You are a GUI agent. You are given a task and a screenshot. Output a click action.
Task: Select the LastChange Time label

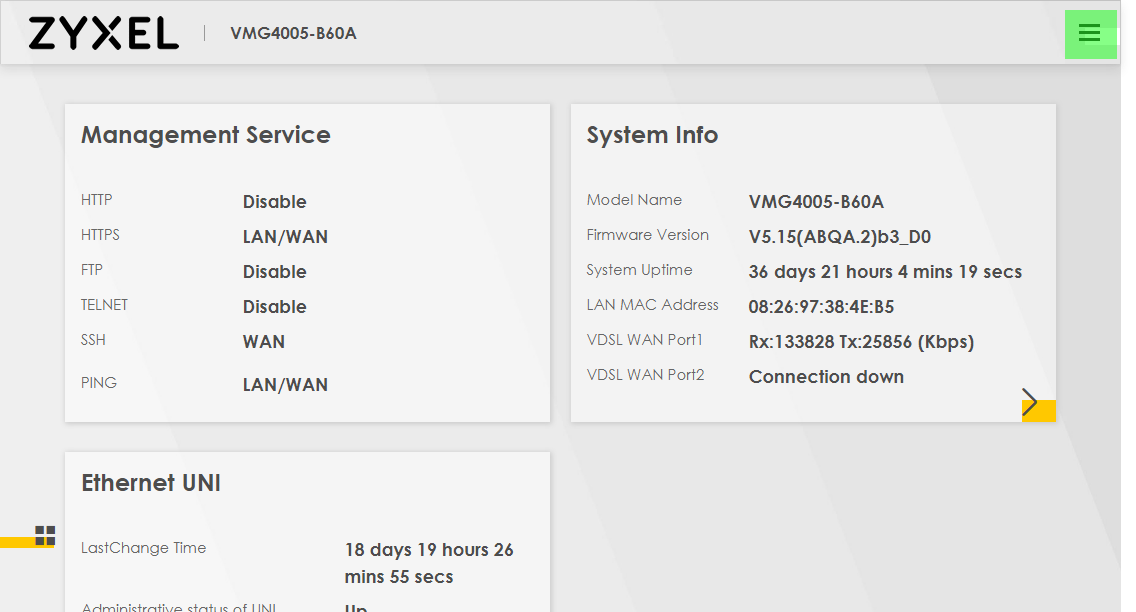(x=143, y=548)
